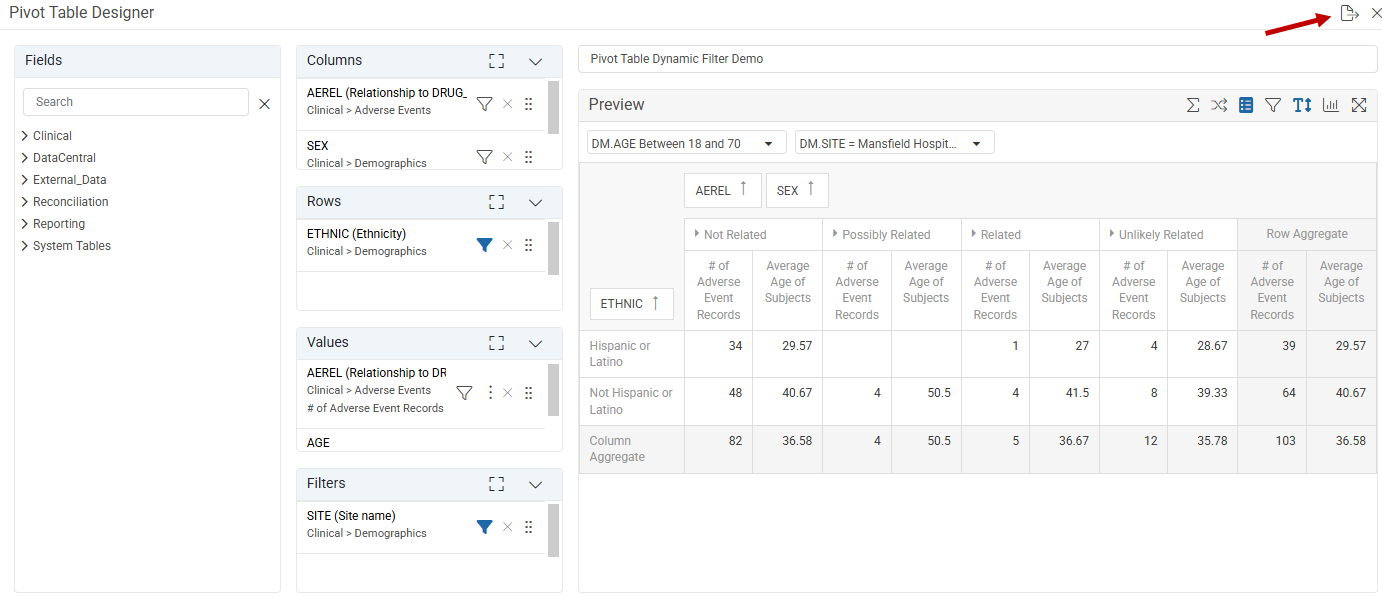Click the filter funnel on the AEREL column field
1382x597 pixels.
pos(484,104)
